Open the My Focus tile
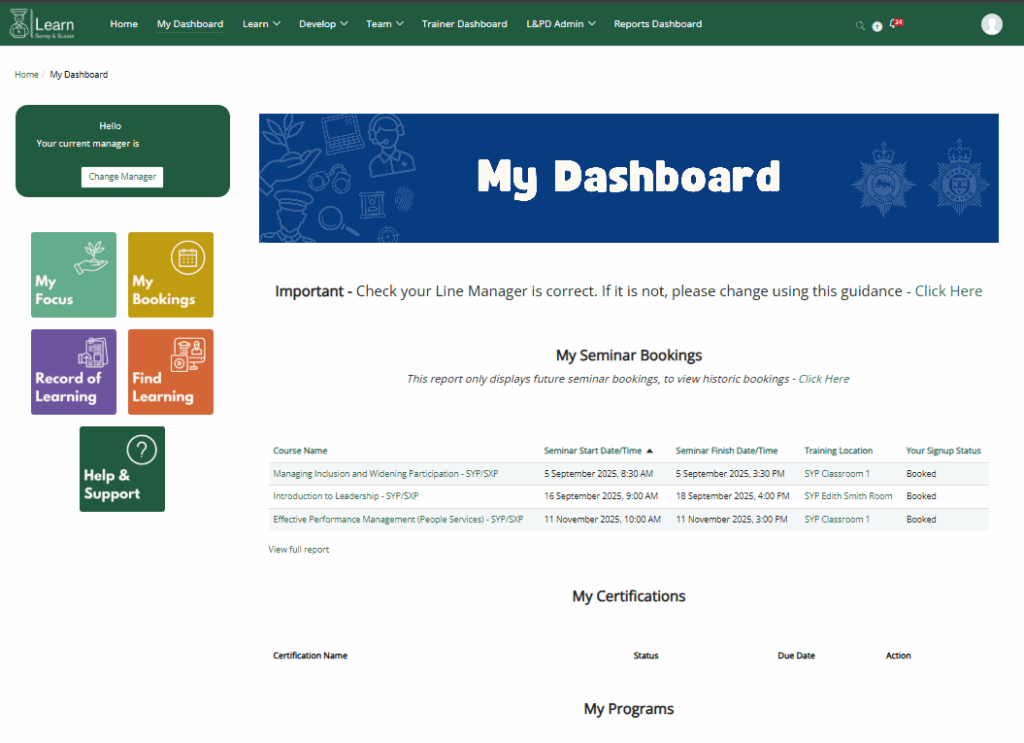 click(x=73, y=275)
